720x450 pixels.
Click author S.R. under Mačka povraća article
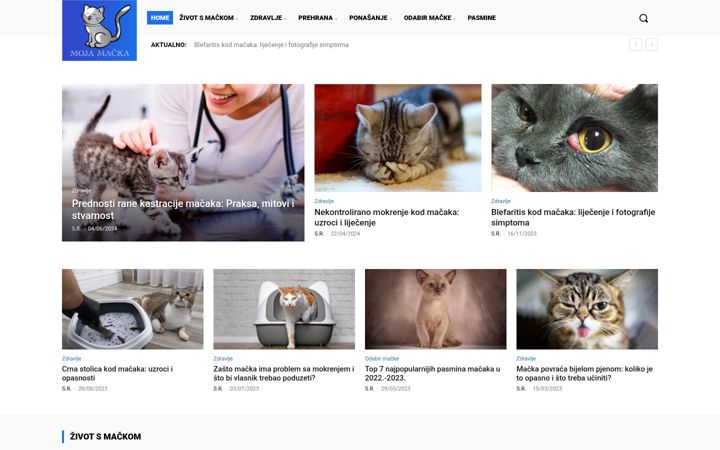521,388
